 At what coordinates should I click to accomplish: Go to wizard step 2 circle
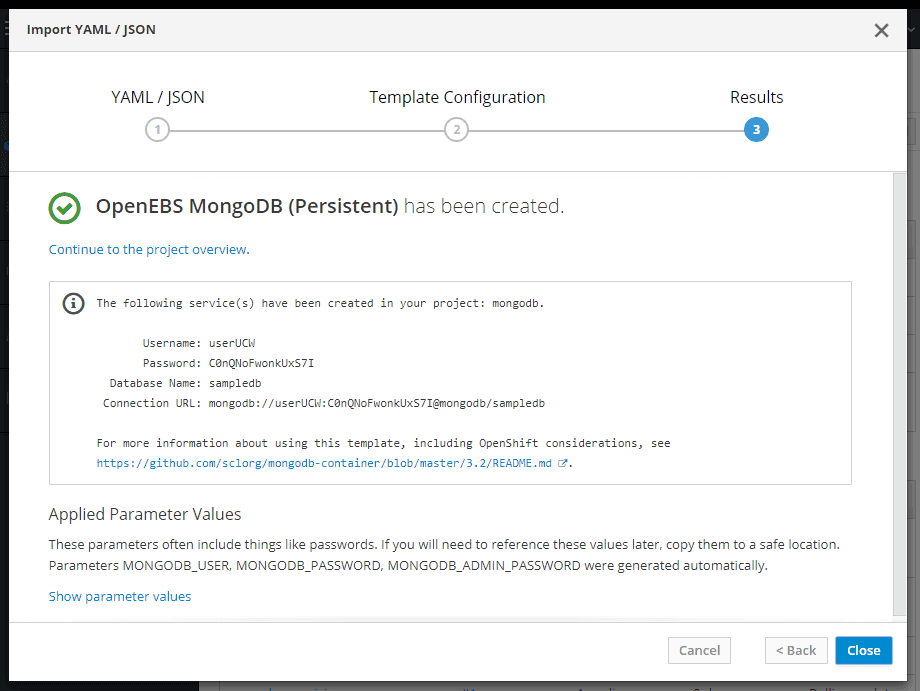456,130
